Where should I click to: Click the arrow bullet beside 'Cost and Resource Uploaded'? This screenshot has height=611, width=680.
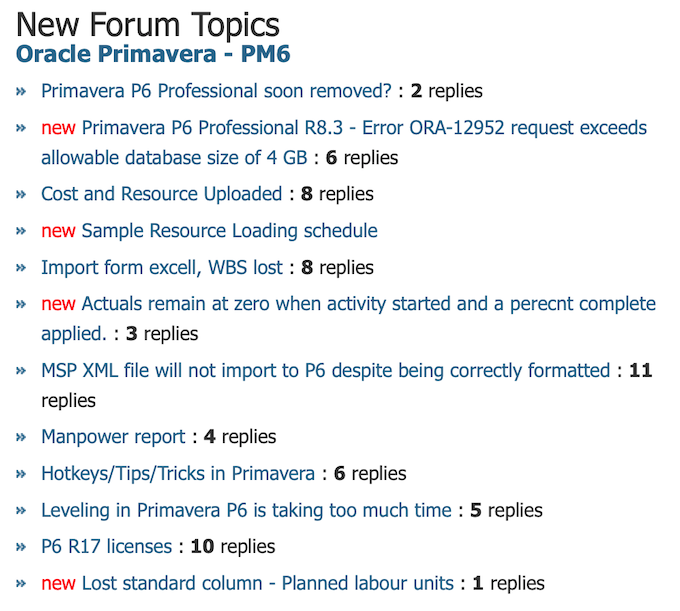click(x=21, y=194)
